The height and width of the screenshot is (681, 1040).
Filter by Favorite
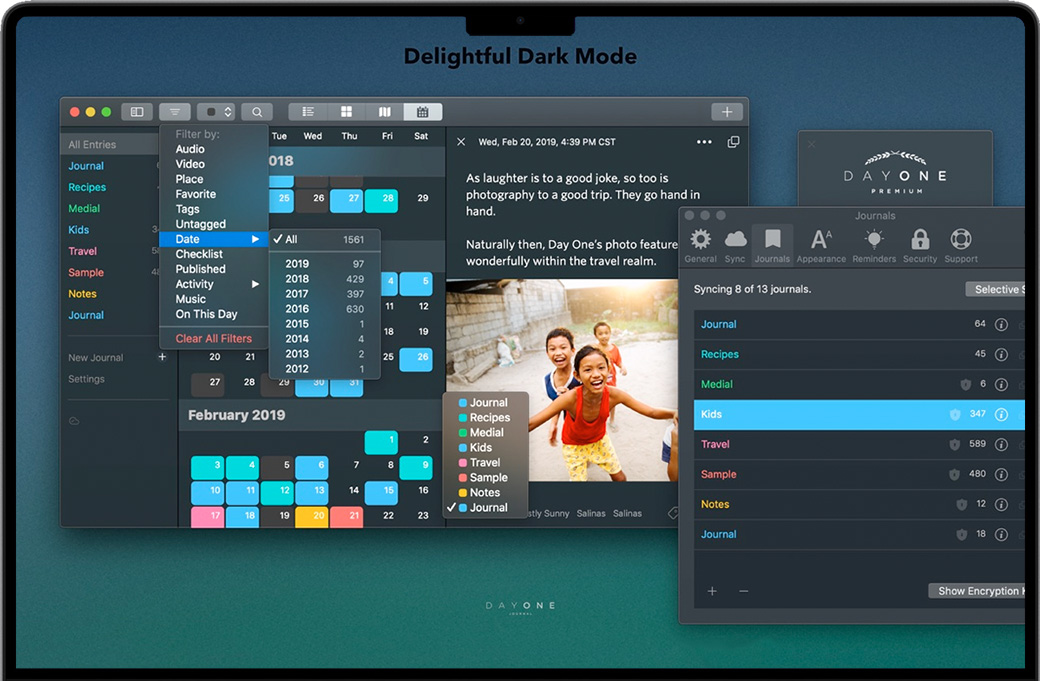pos(196,194)
